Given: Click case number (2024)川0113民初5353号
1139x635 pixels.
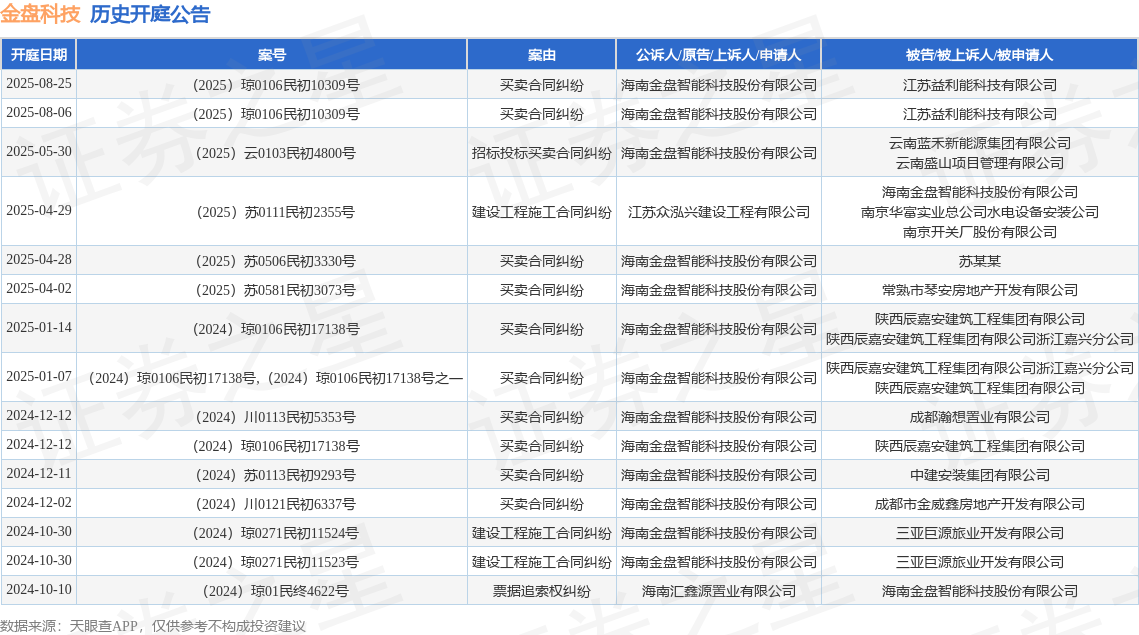Looking at the screenshot, I should (x=275, y=417).
